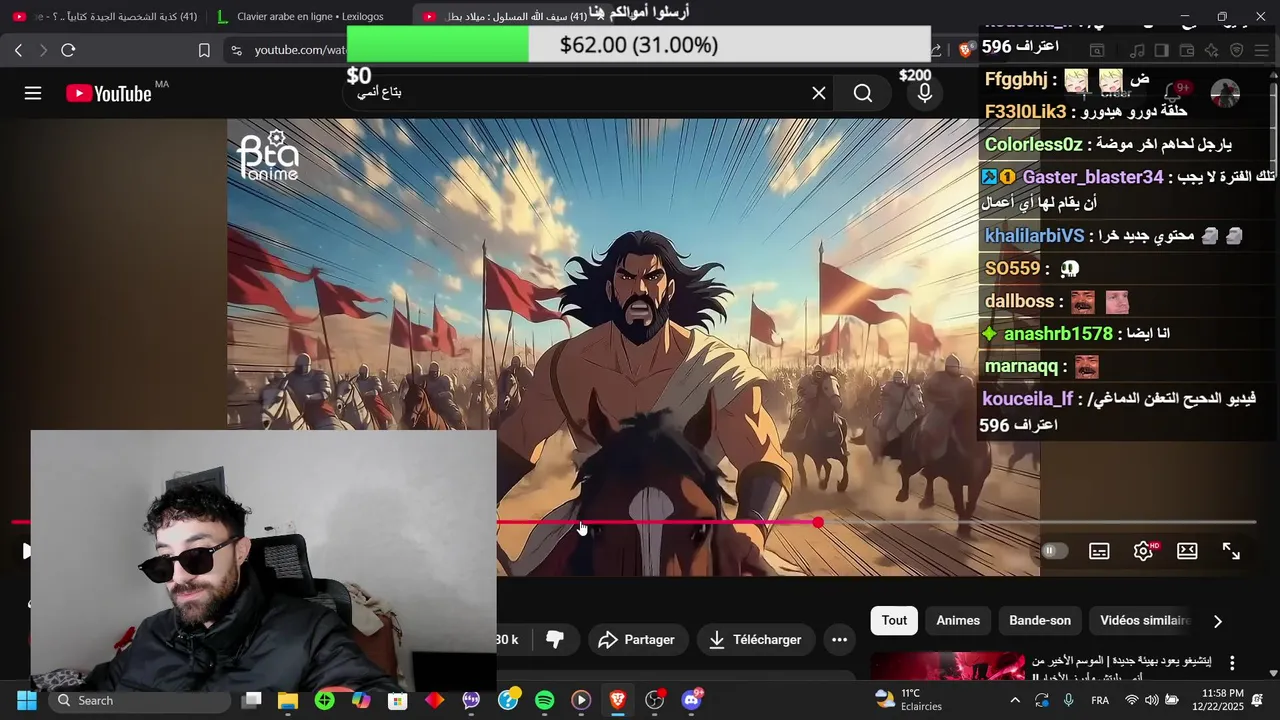Open the weather widget showing 11°C
The image size is (1280, 720).
[908, 700]
